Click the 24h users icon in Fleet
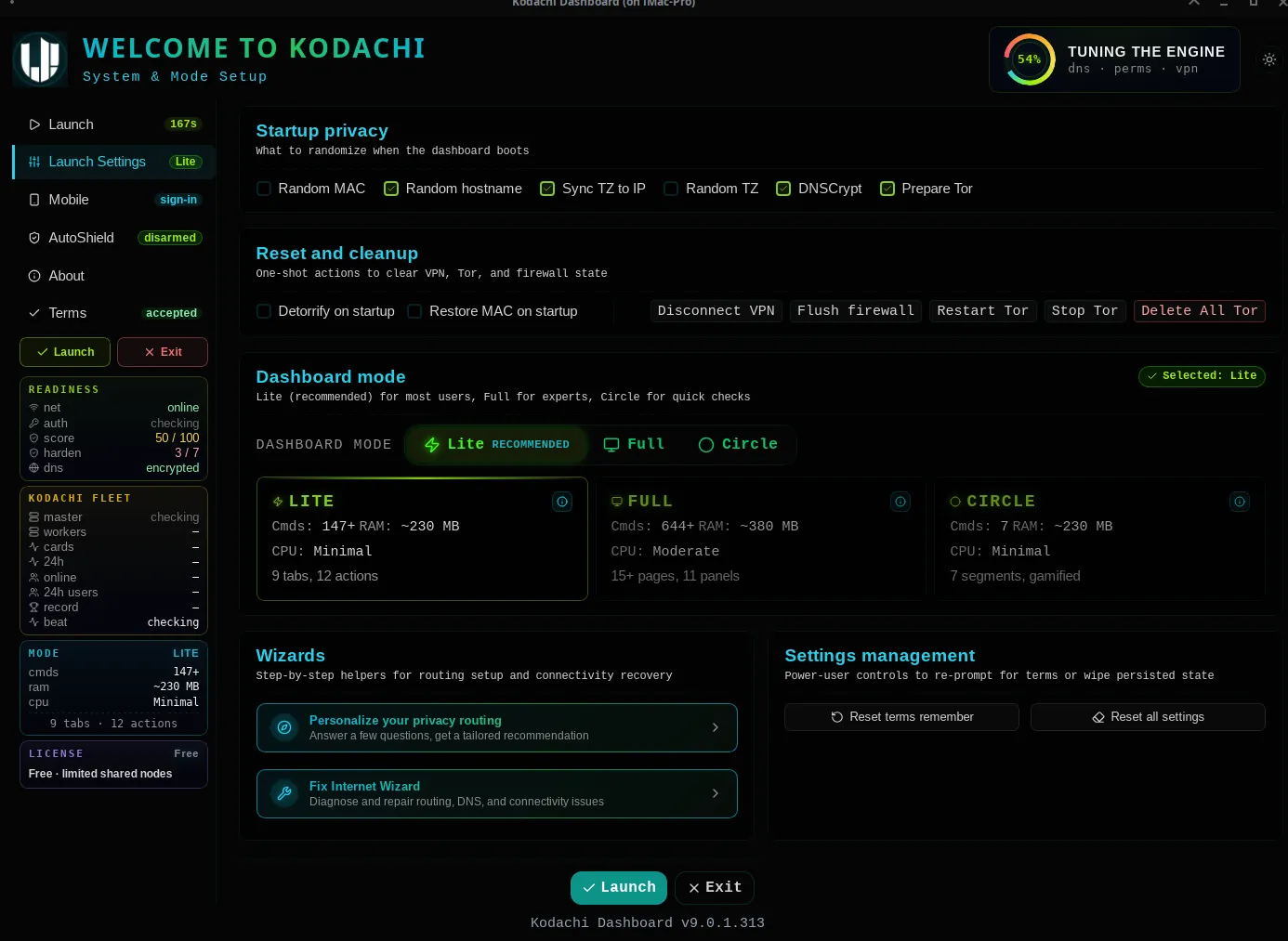Image resolution: width=1288 pixels, height=941 pixels. [x=34, y=593]
